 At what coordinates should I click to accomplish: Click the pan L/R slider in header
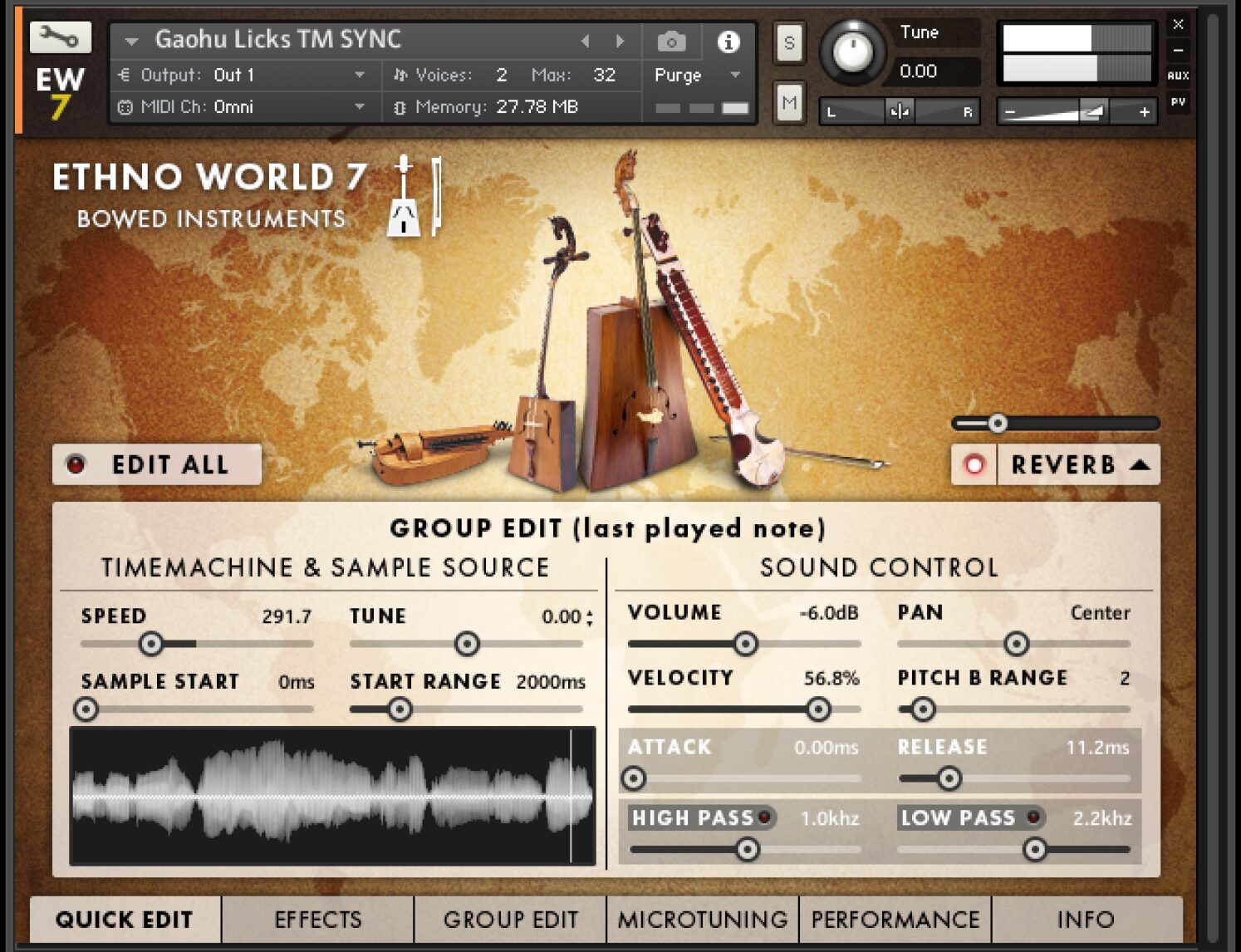900,111
